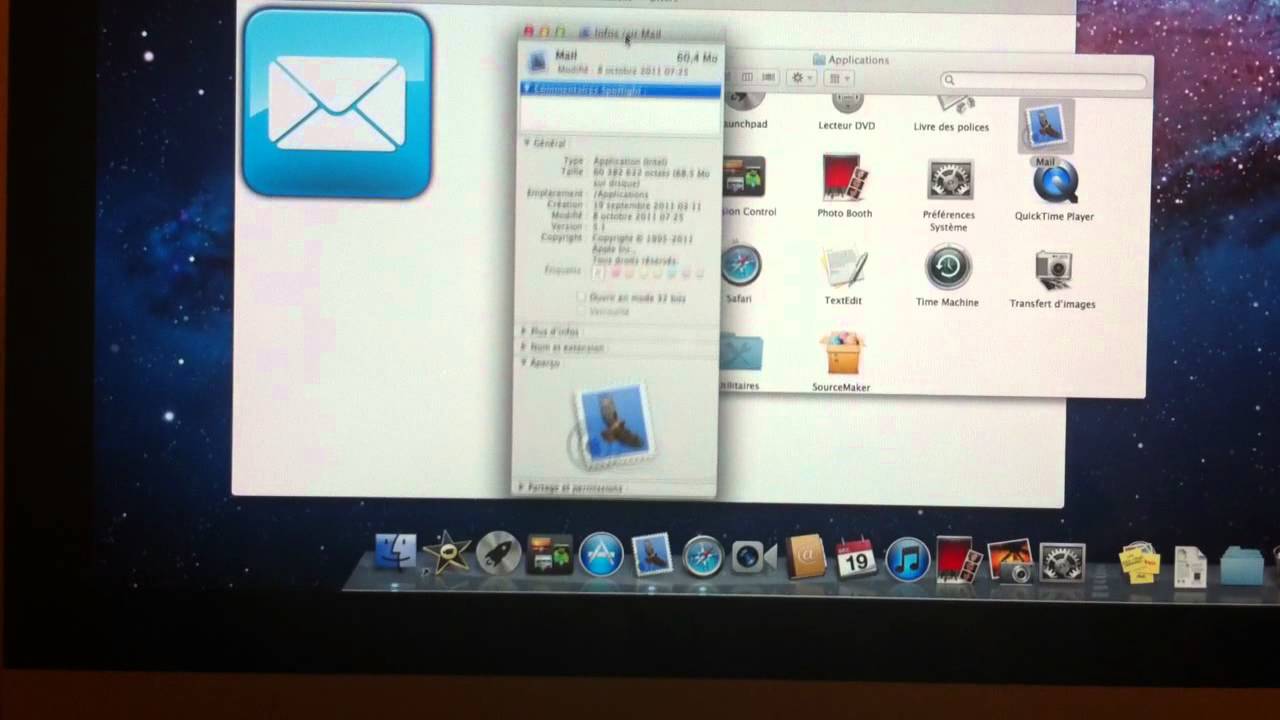Open FaceTime camera icon in Dock
1280x720 pixels.
[753, 556]
